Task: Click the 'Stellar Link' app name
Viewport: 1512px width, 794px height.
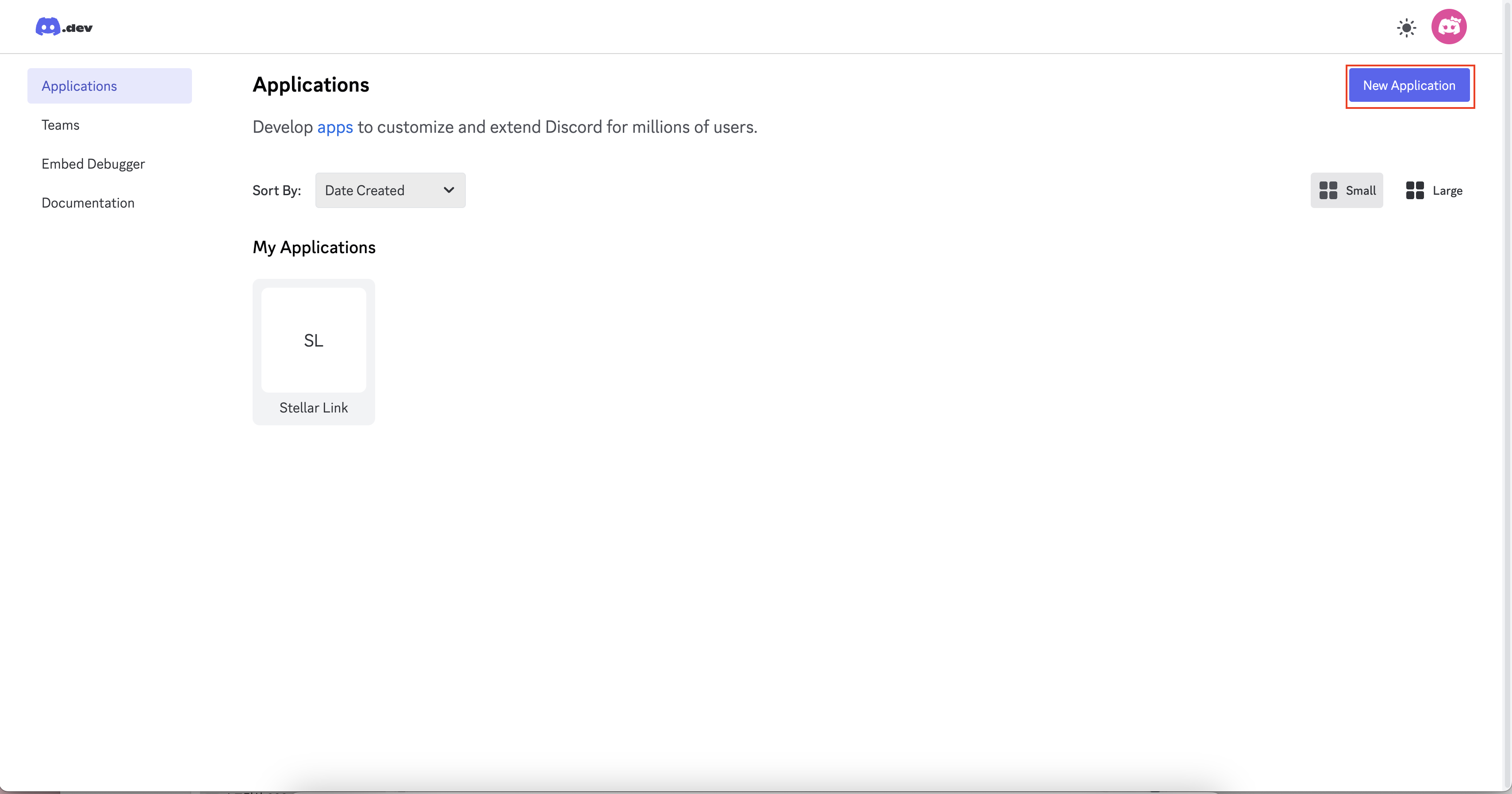Action: pos(314,408)
